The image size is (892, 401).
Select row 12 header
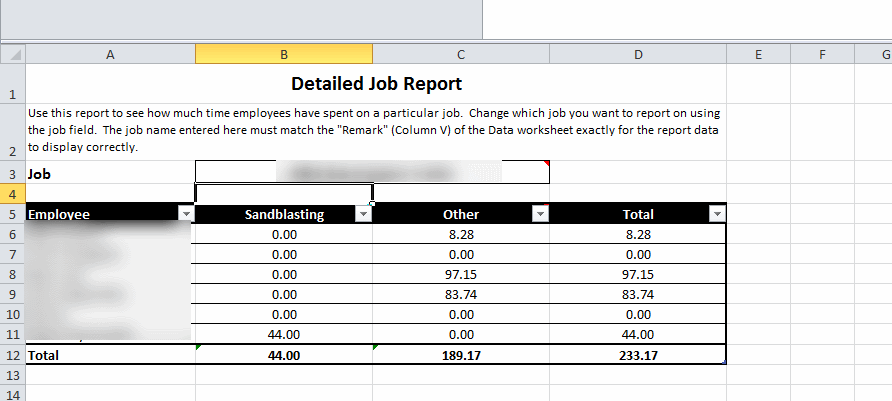(13, 355)
